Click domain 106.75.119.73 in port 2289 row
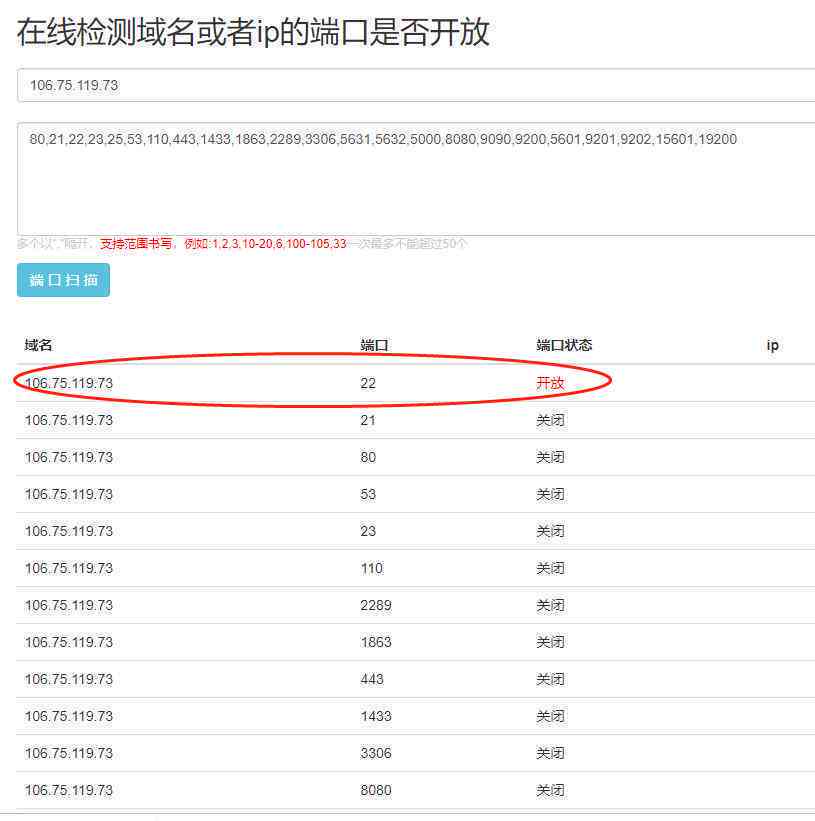Screen dimensions: 815x821 click(69, 605)
